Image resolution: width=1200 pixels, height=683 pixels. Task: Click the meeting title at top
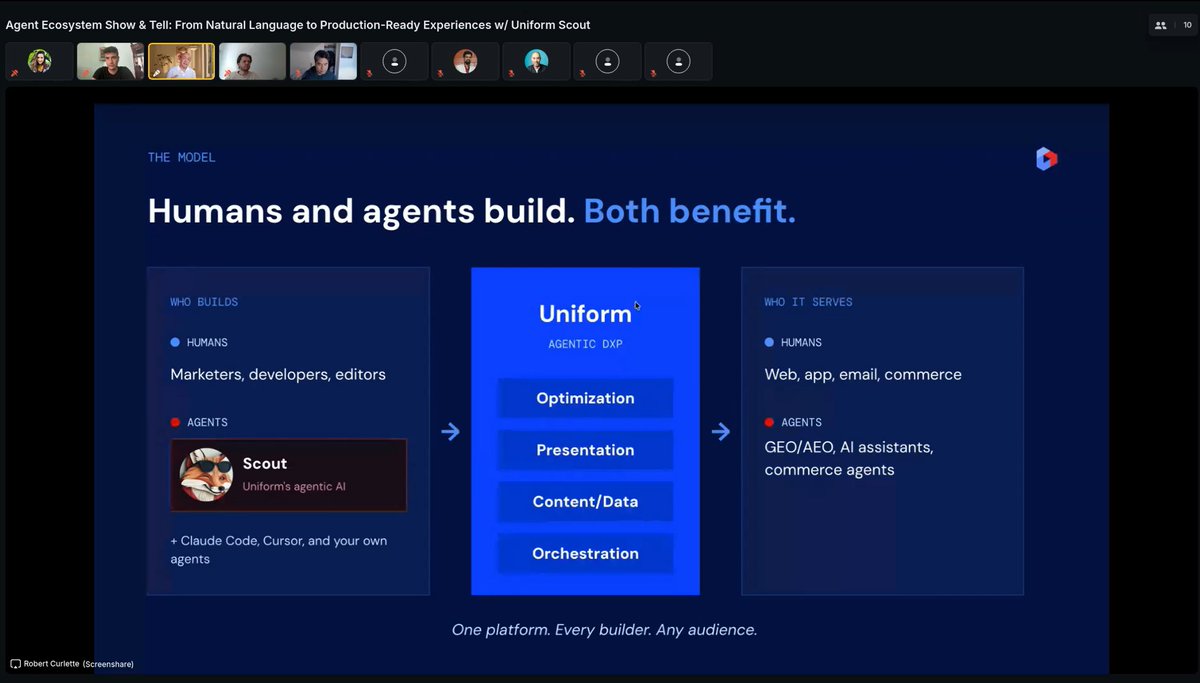298,25
